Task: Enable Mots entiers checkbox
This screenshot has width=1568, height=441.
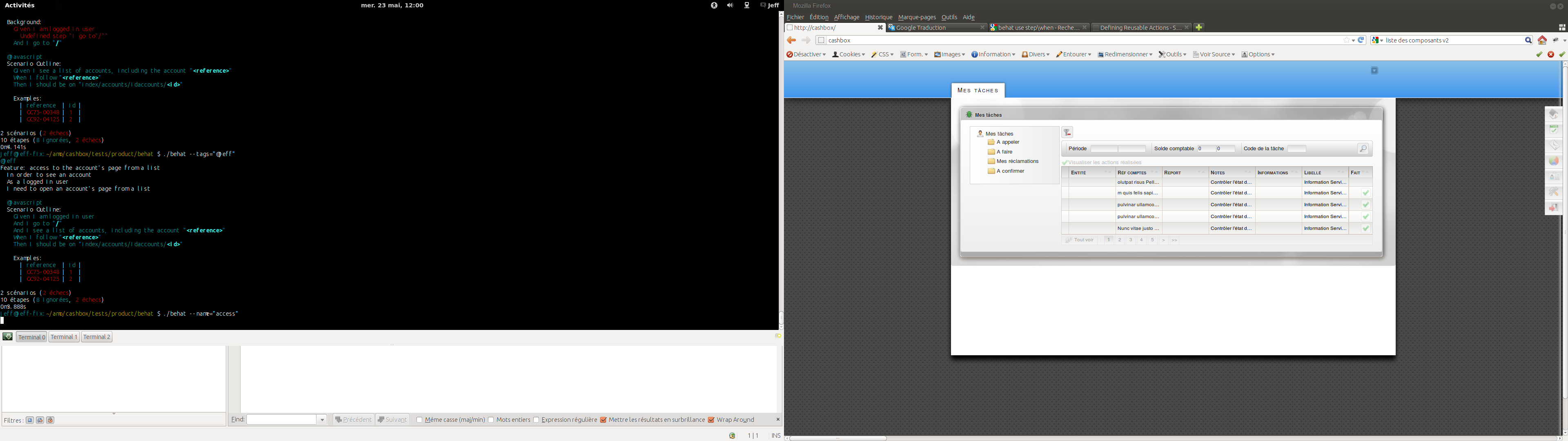Action: coord(490,420)
